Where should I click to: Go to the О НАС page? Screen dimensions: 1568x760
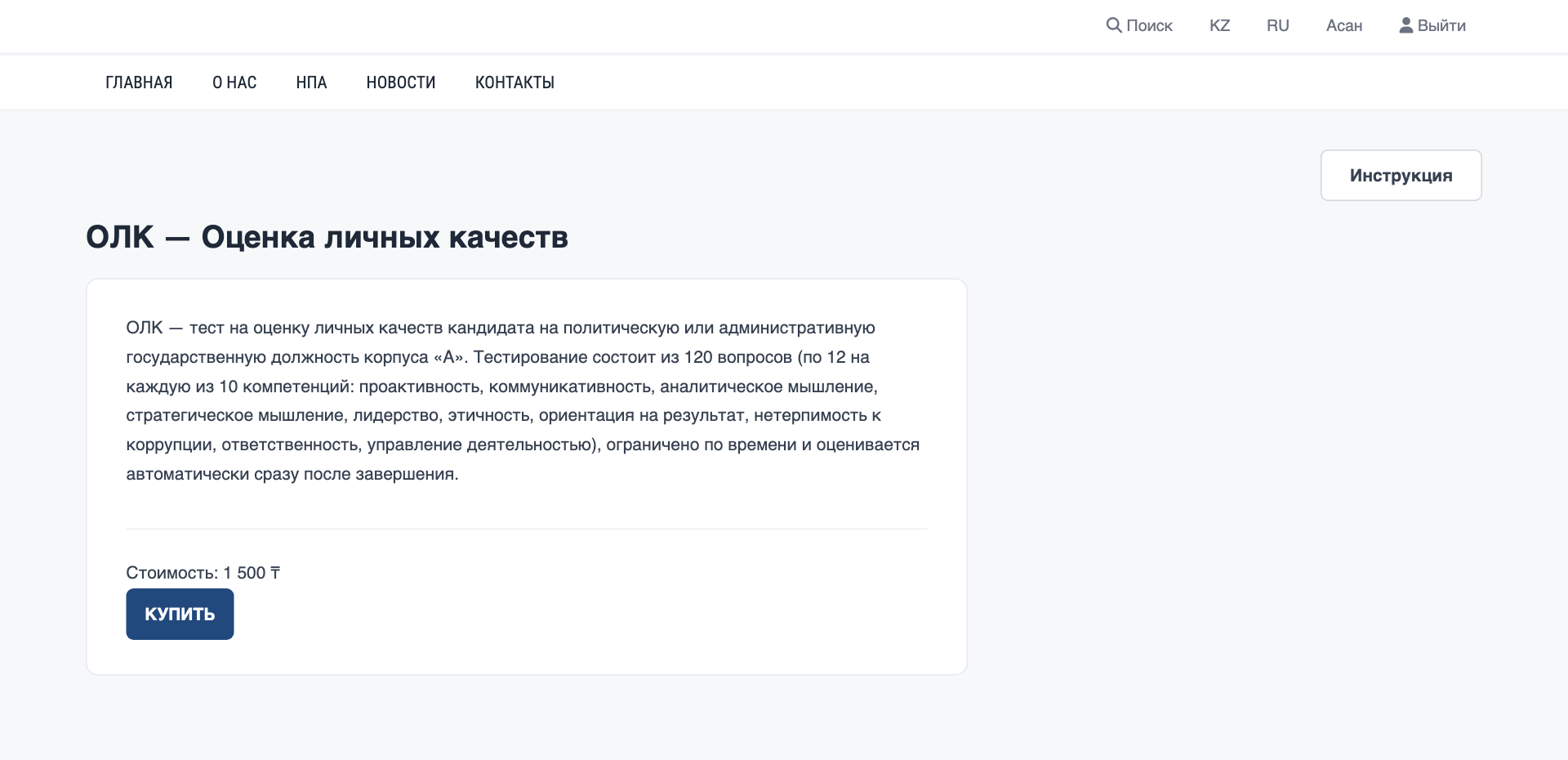pyautogui.click(x=234, y=83)
